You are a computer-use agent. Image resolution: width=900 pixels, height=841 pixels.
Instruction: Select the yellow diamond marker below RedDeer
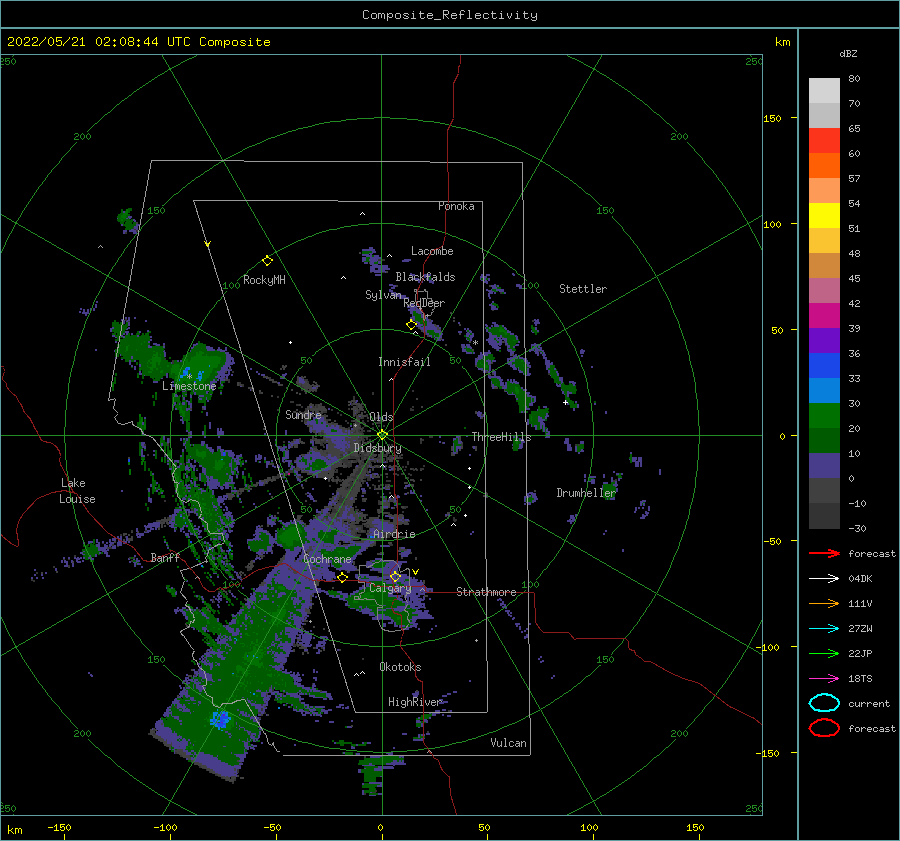point(411,325)
